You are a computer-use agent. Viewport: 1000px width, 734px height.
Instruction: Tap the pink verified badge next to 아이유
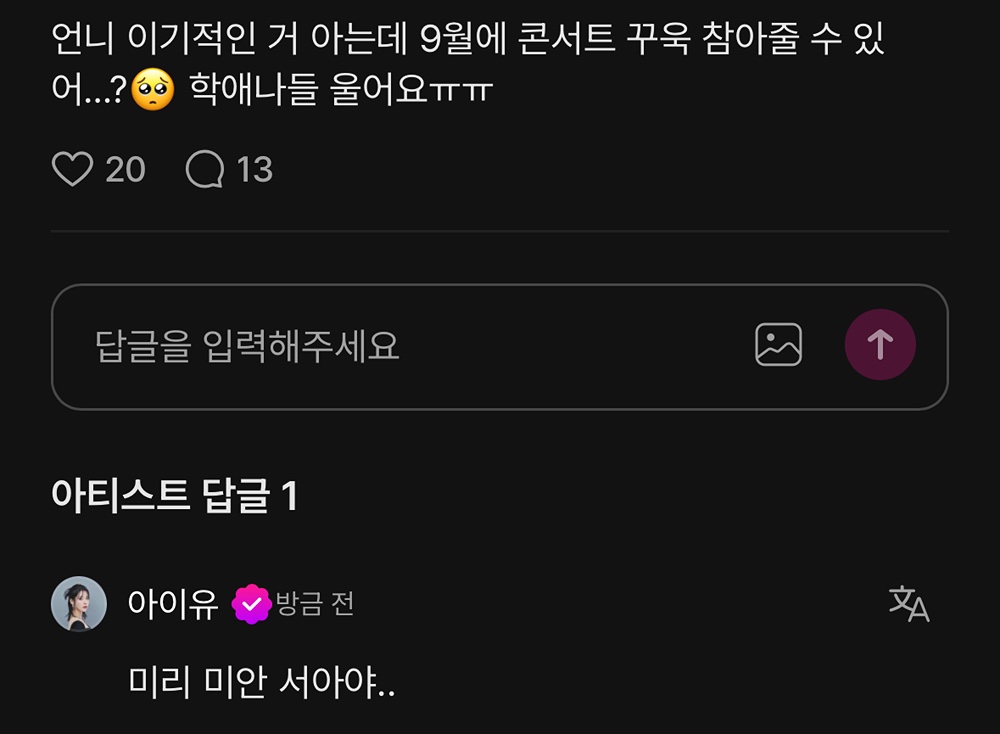[251, 603]
